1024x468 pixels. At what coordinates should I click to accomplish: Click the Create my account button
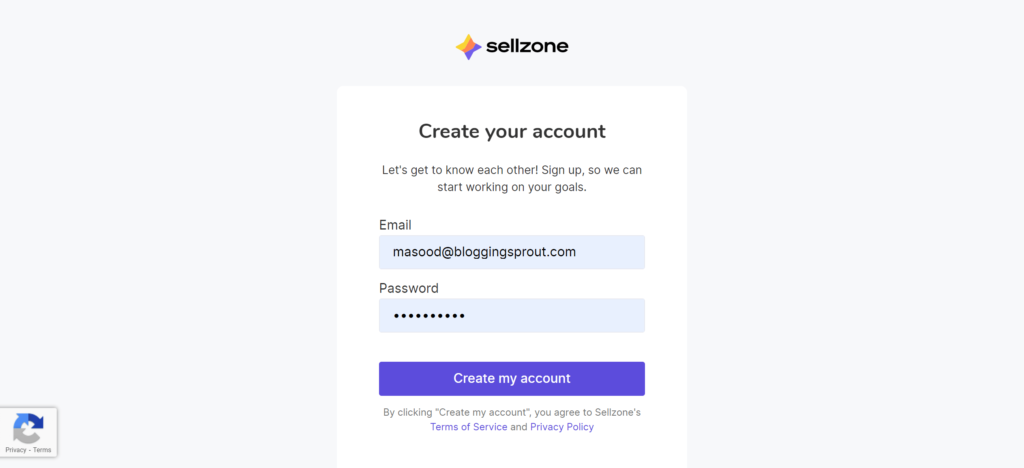[512, 379]
